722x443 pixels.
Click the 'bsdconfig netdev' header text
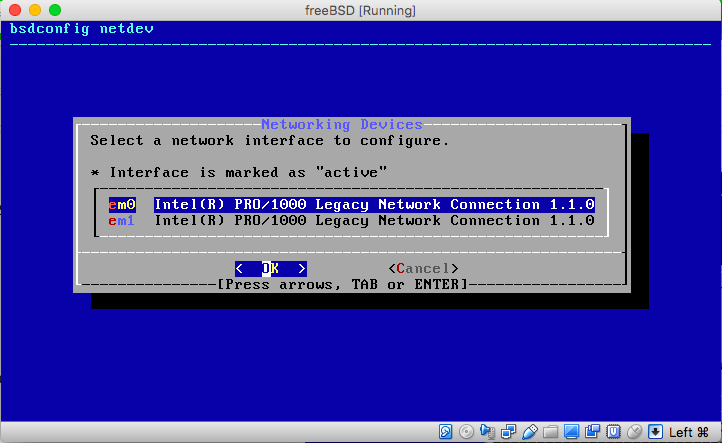point(82,29)
